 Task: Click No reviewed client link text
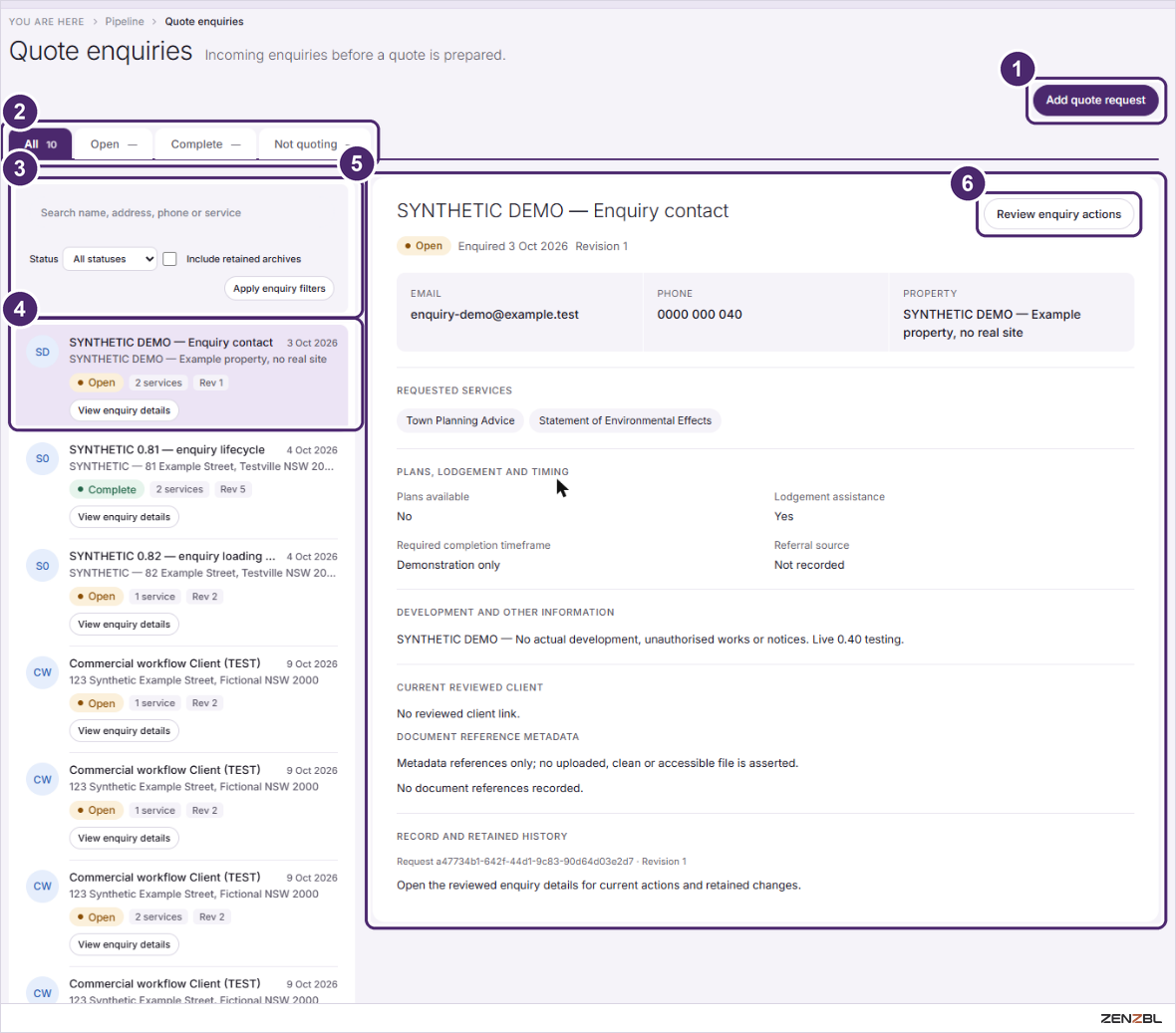pos(458,713)
